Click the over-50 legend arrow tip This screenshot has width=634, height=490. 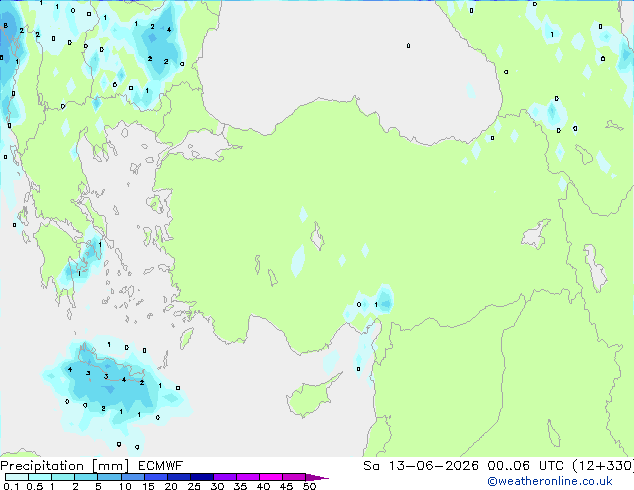pos(317,477)
